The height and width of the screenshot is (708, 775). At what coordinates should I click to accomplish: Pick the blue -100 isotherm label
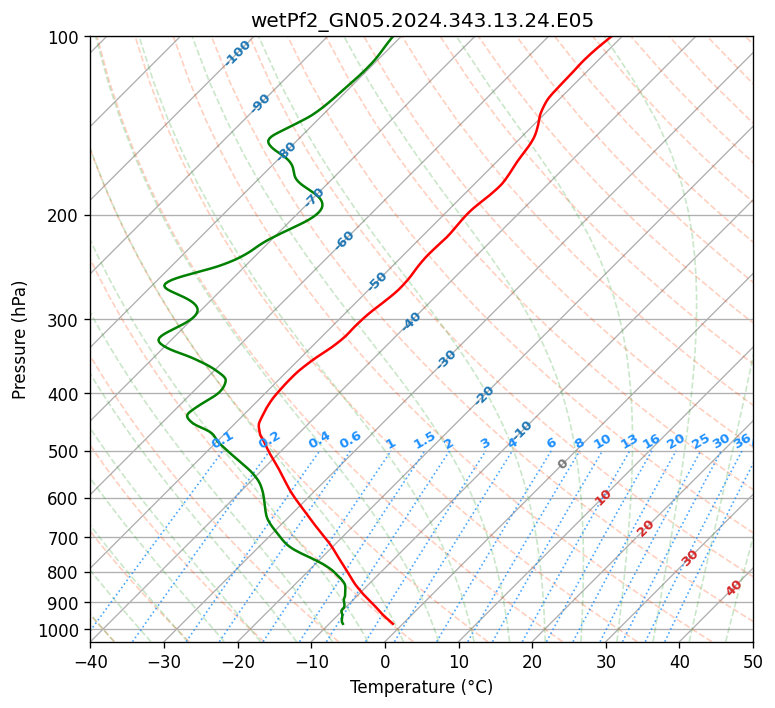pos(237,53)
